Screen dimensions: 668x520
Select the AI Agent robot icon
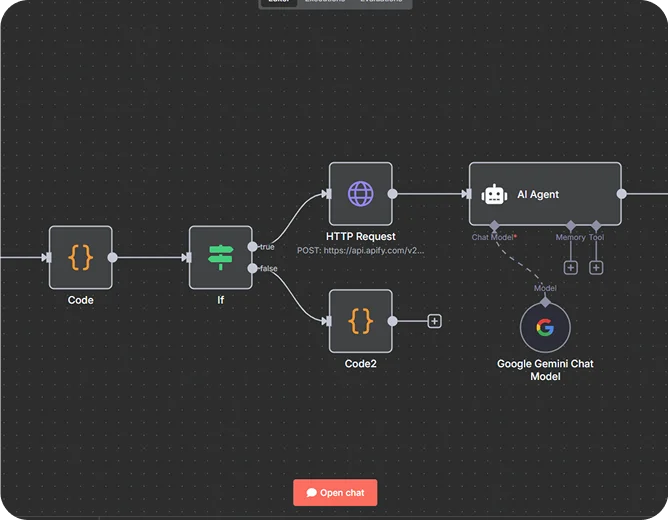[495, 195]
